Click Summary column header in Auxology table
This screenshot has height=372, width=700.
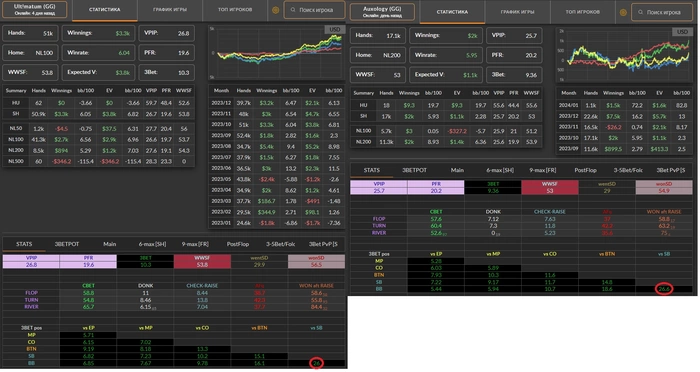coord(363,93)
